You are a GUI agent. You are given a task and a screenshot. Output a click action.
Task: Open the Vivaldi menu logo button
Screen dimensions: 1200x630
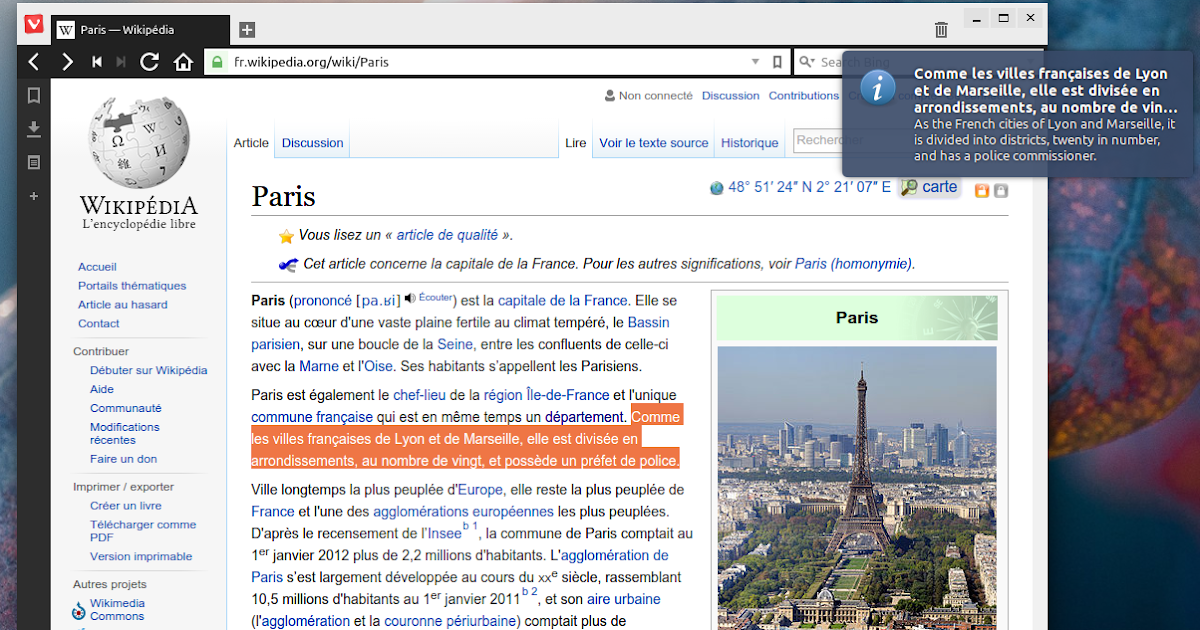point(34,24)
